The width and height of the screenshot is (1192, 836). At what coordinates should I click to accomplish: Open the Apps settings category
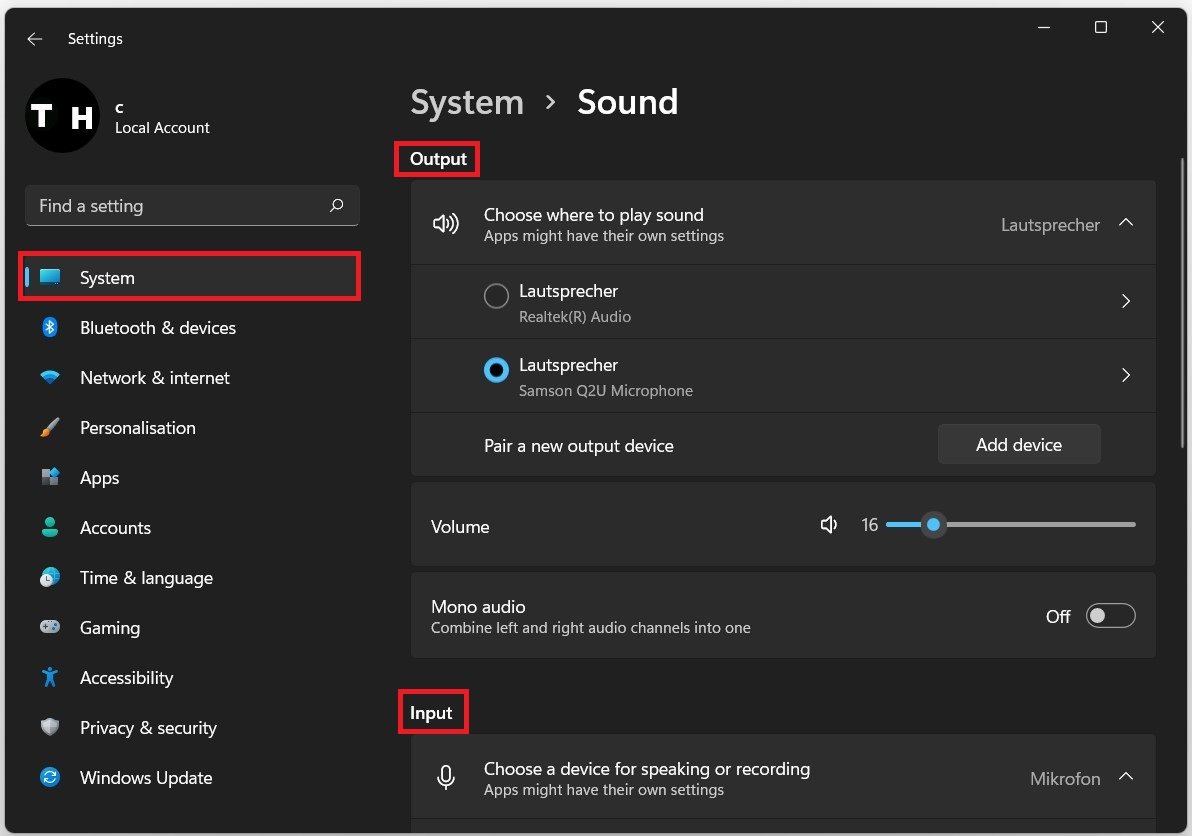(x=99, y=478)
